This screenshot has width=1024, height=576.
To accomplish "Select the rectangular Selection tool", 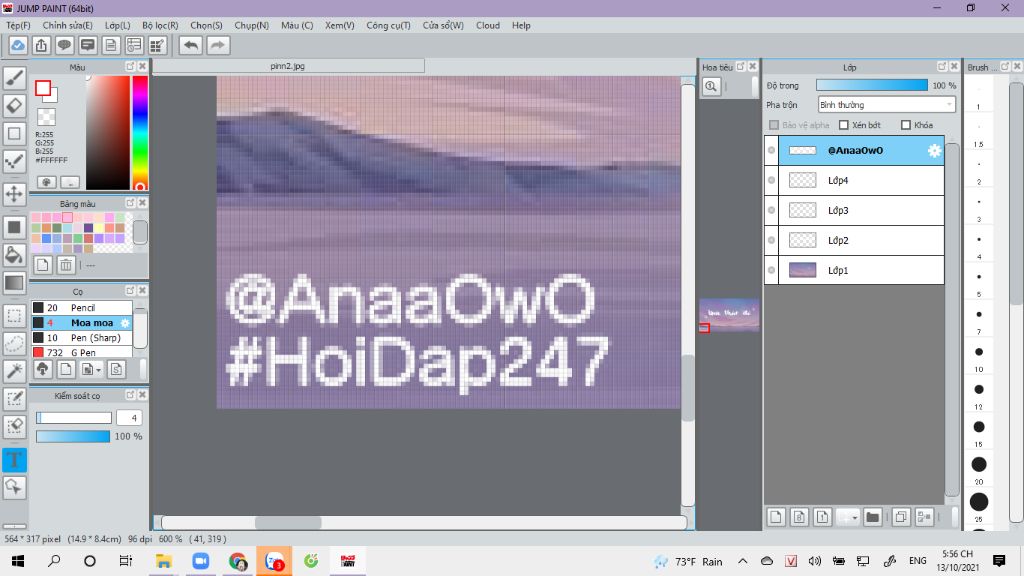I will [14, 316].
